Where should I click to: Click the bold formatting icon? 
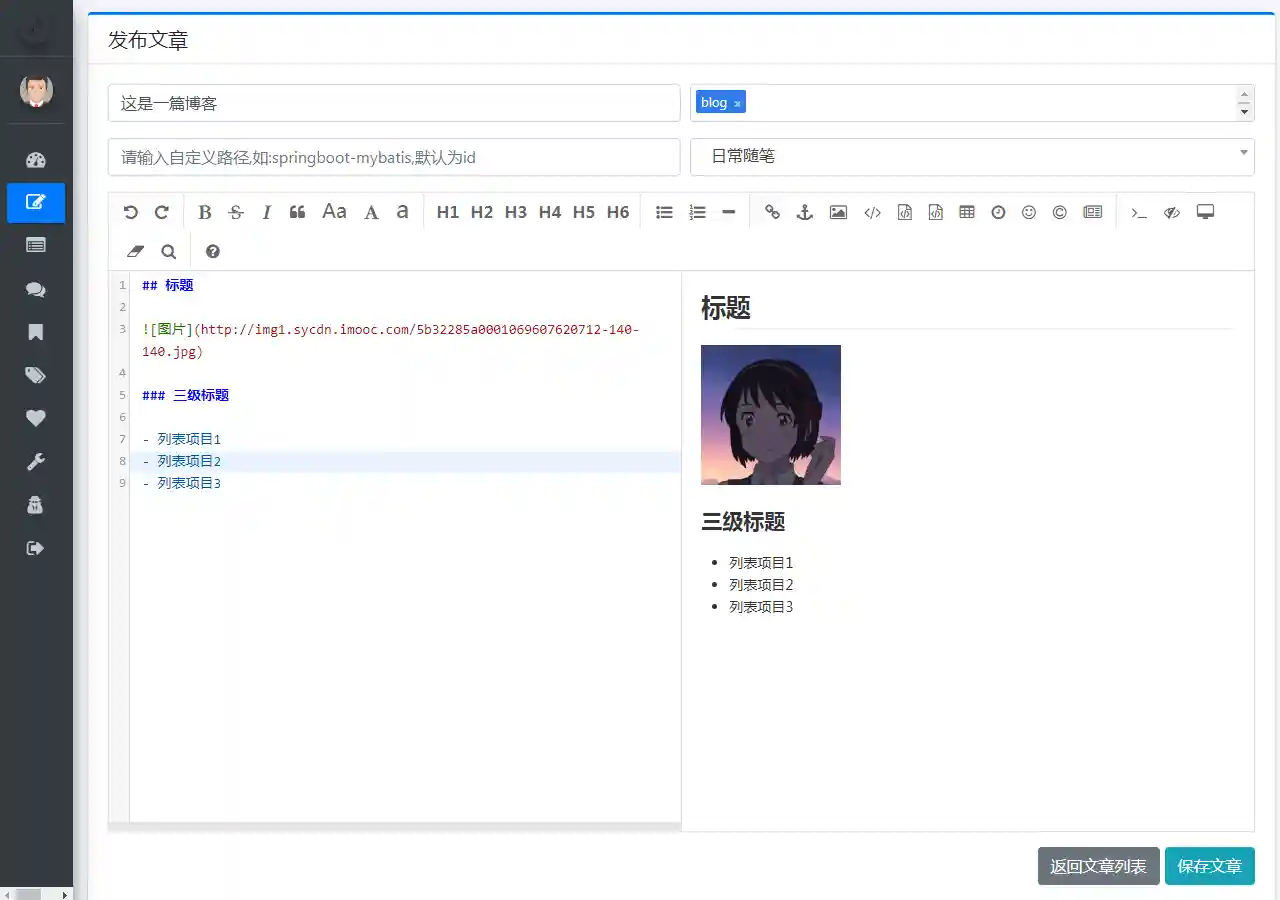(205, 212)
